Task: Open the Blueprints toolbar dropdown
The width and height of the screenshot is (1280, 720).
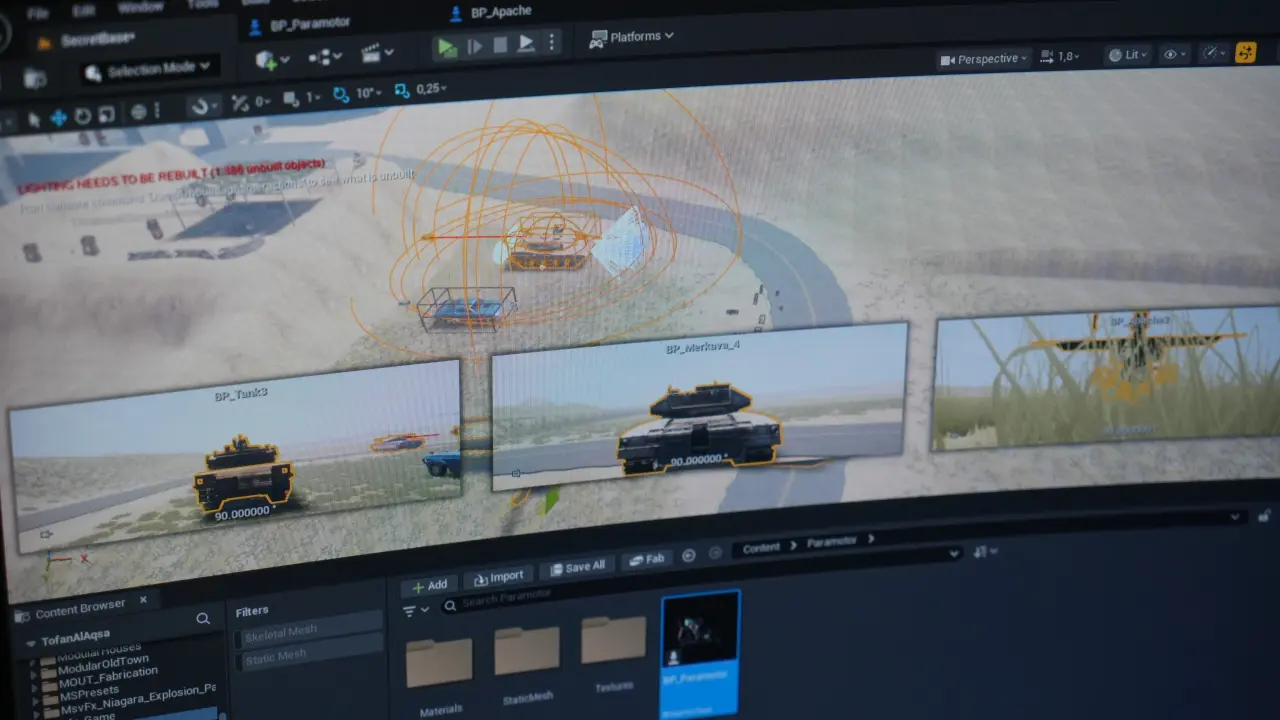Action: pos(326,56)
